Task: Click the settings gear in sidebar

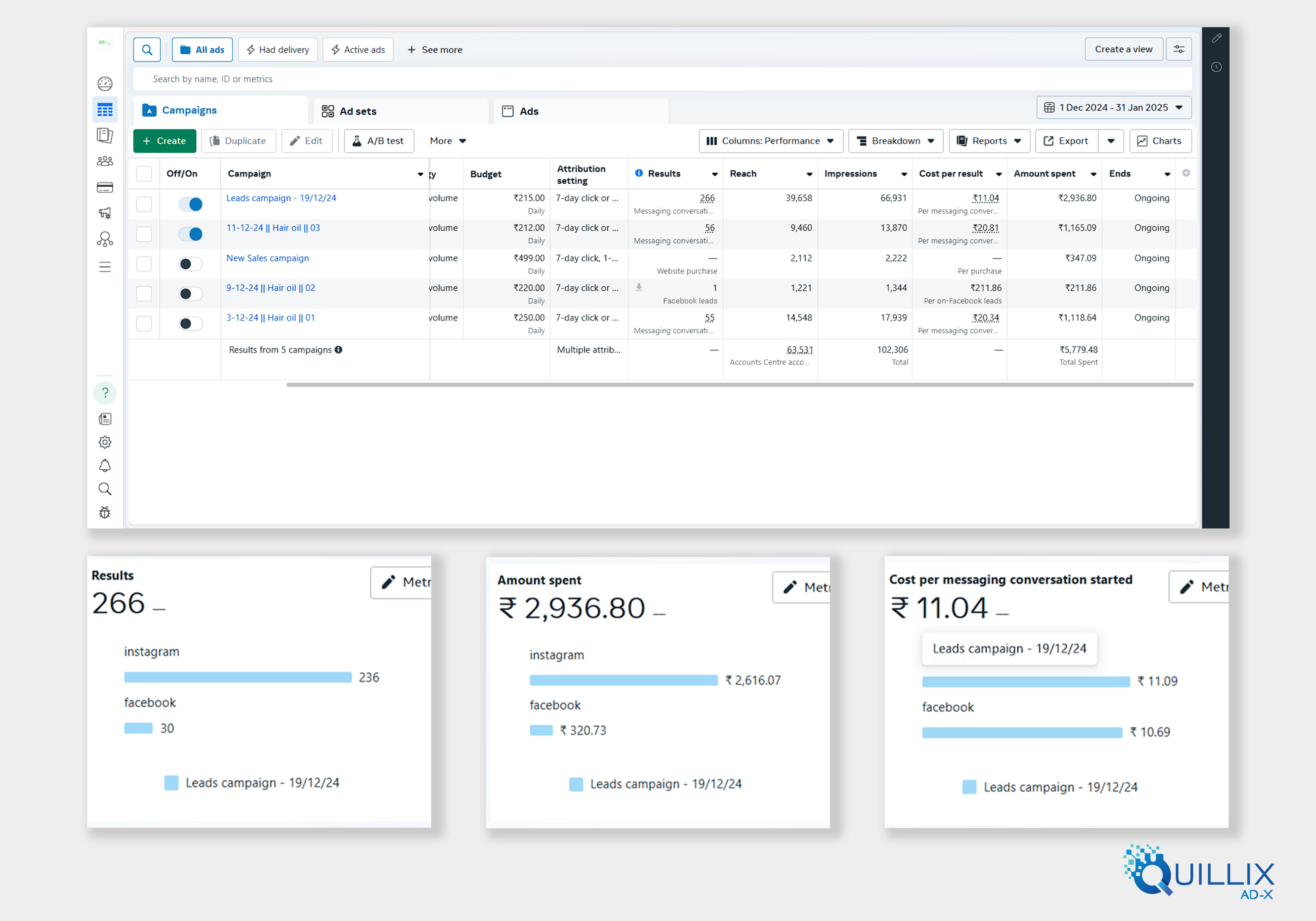Action: tap(105, 442)
